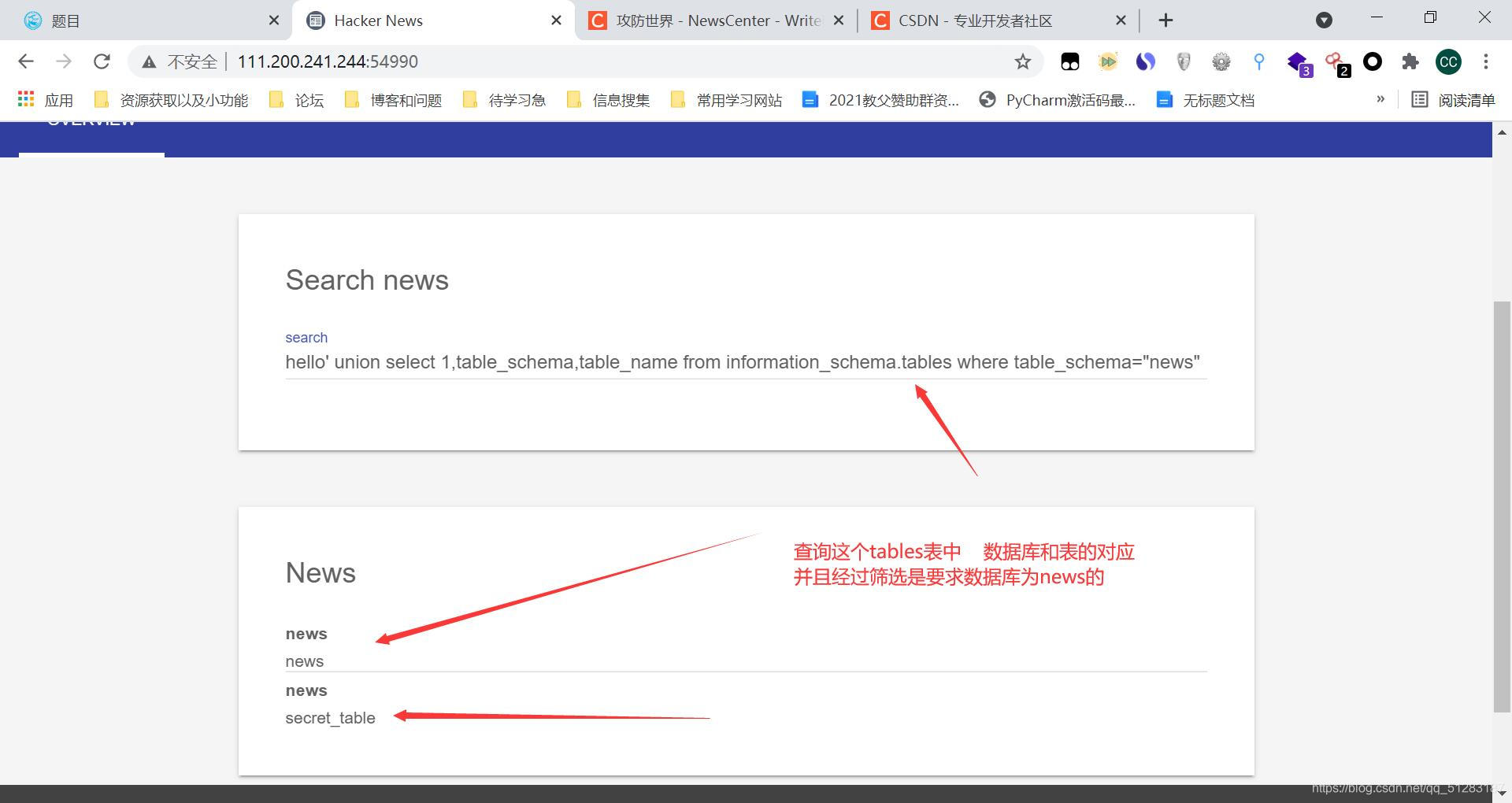Open the Extensions puzzle menu
The height and width of the screenshot is (803, 1512).
point(1410,61)
